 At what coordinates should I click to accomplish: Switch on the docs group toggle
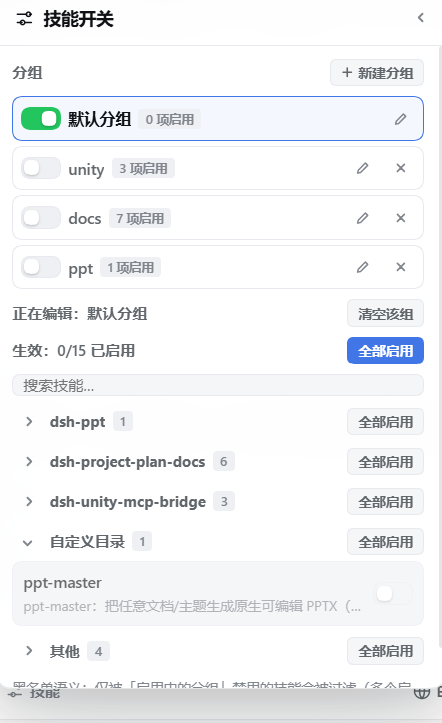(41, 218)
